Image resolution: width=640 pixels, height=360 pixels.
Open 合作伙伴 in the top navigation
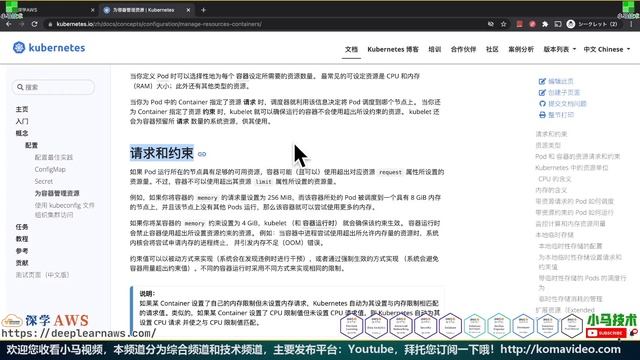[x=463, y=49]
